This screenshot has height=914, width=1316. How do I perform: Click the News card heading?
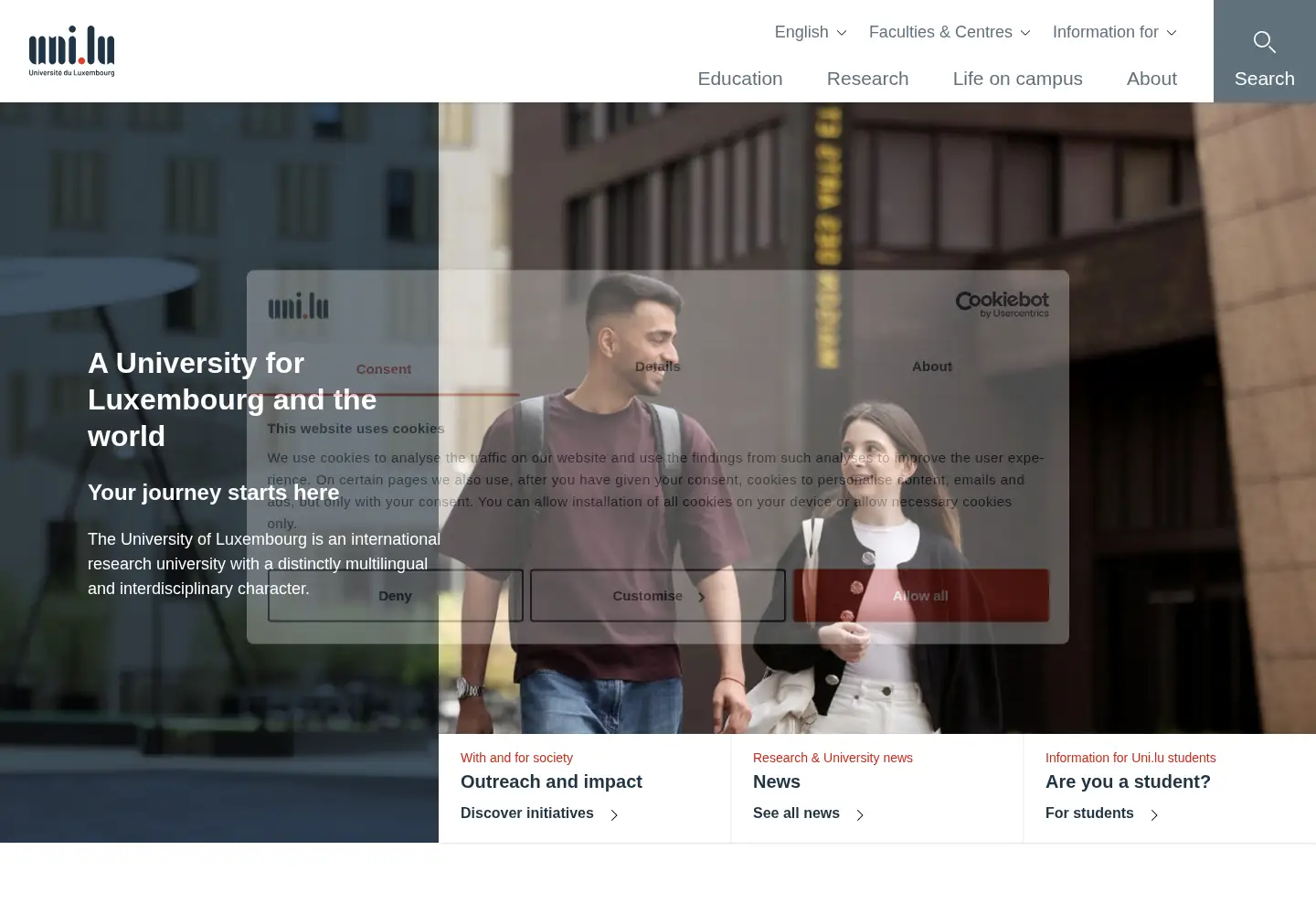coord(777,781)
